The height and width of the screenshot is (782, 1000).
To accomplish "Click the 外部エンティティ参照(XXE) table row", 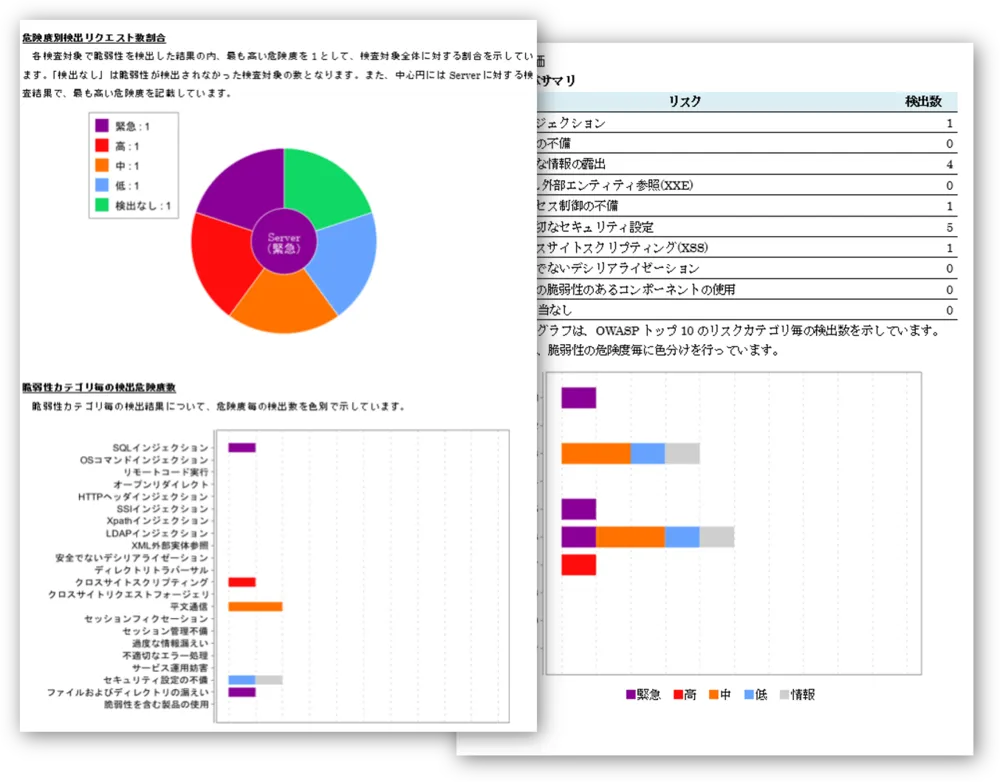I will [747, 185].
